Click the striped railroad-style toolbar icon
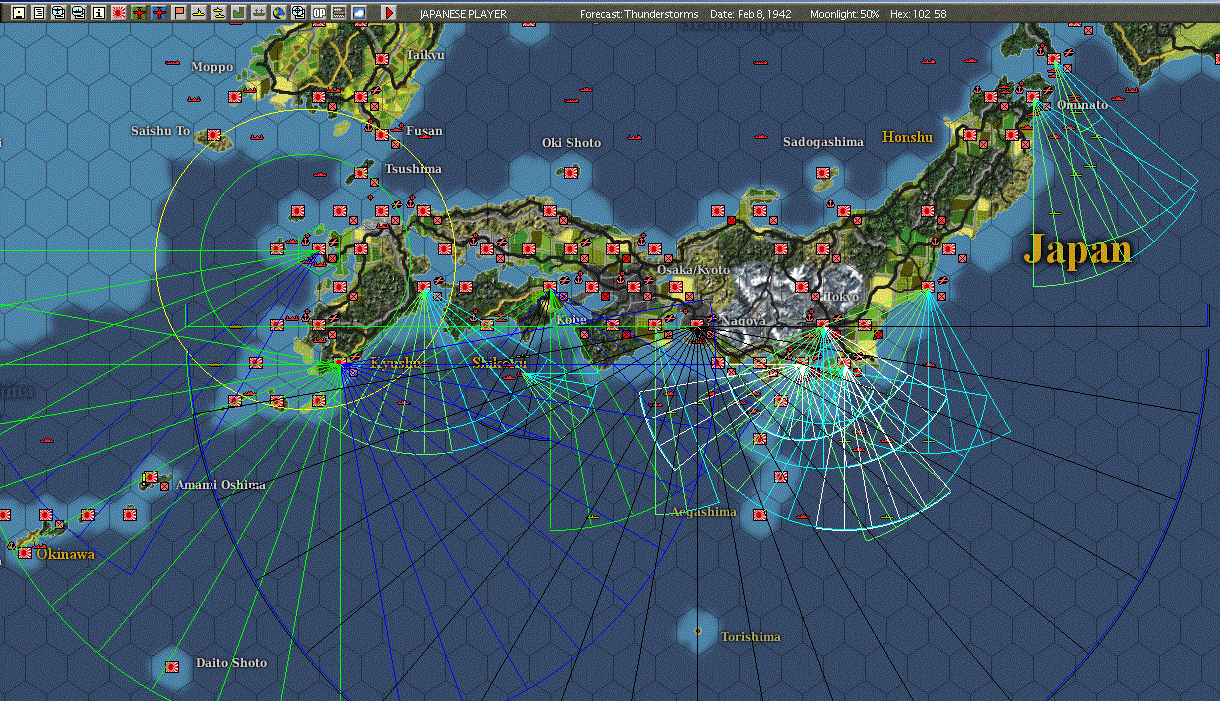 (338, 13)
